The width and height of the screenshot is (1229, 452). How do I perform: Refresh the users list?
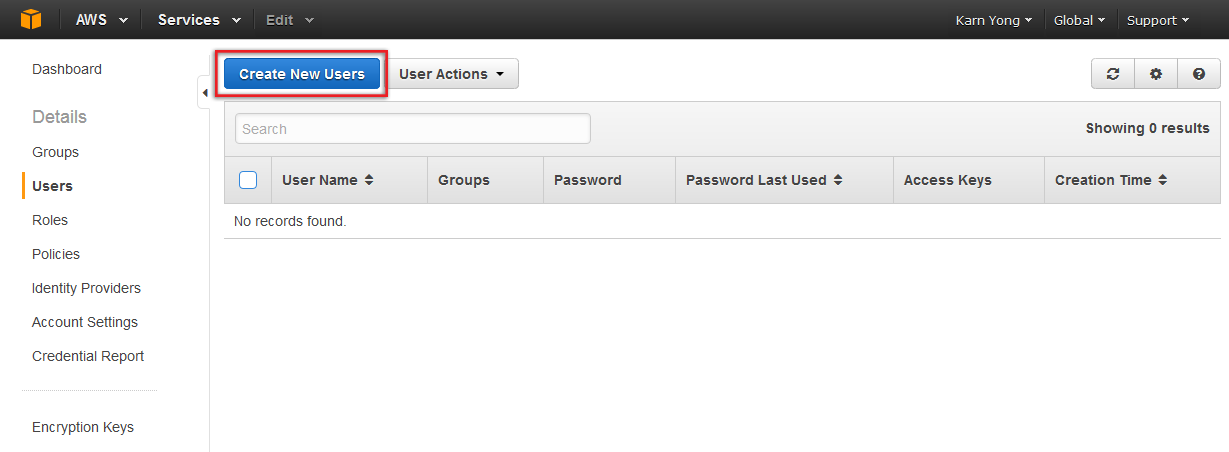(1112, 74)
